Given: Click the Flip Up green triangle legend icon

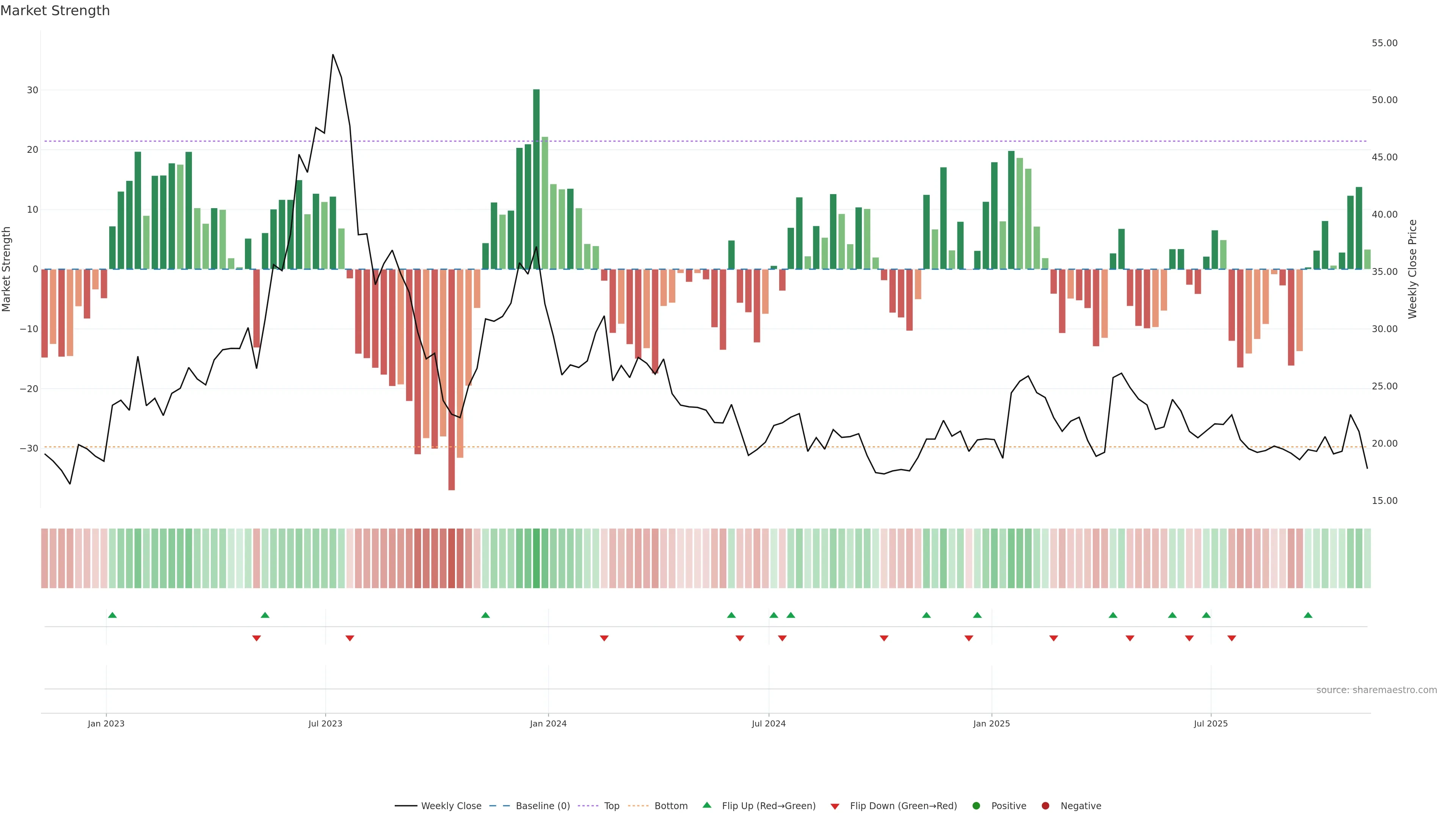Looking at the screenshot, I should pos(706,805).
